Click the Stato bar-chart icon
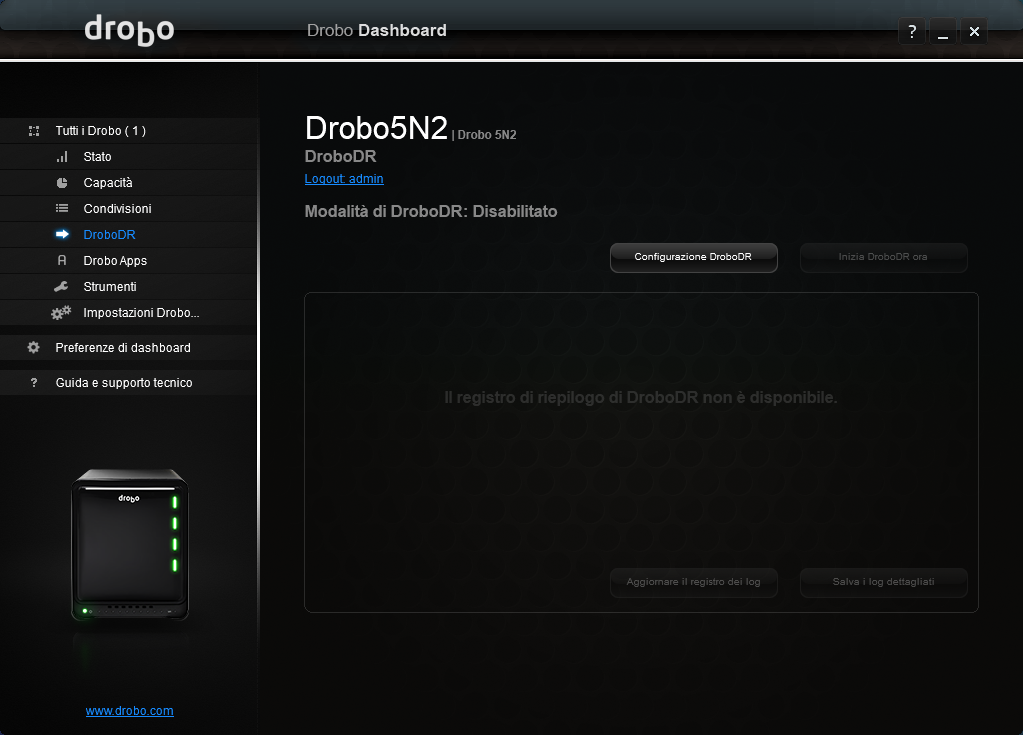Image resolution: width=1023 pixels, height=735 pixels. (x=62, y=157)
